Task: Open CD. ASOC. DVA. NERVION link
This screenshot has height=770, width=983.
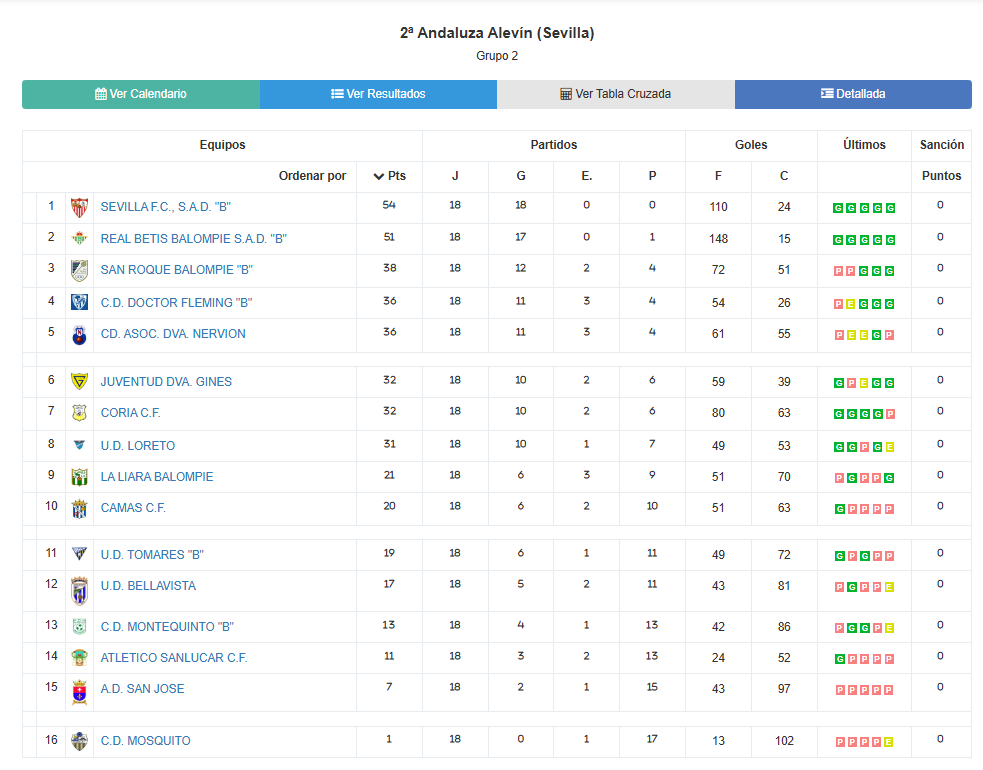Action: [173, 334]
